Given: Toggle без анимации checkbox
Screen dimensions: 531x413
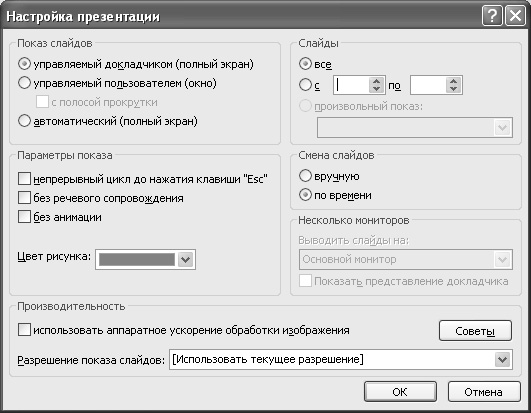Looking at the screenshot, I should (x=24, y=216).
